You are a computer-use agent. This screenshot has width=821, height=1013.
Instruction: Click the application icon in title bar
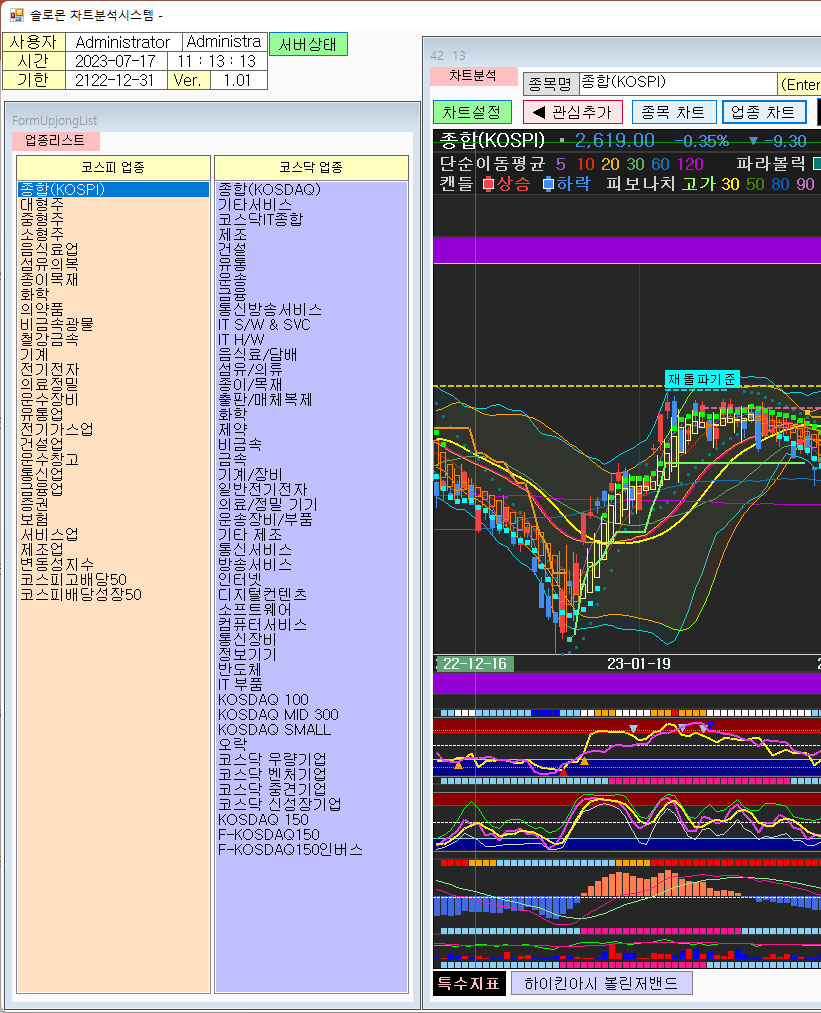coord(16,15)
